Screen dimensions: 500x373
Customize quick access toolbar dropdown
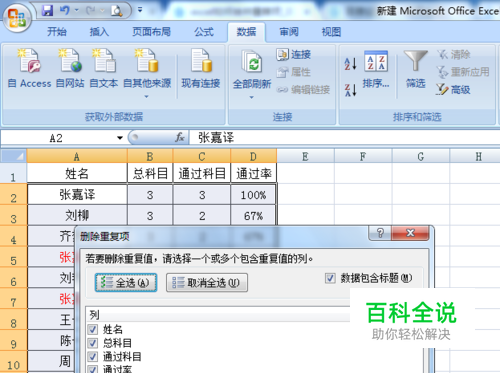140,10
